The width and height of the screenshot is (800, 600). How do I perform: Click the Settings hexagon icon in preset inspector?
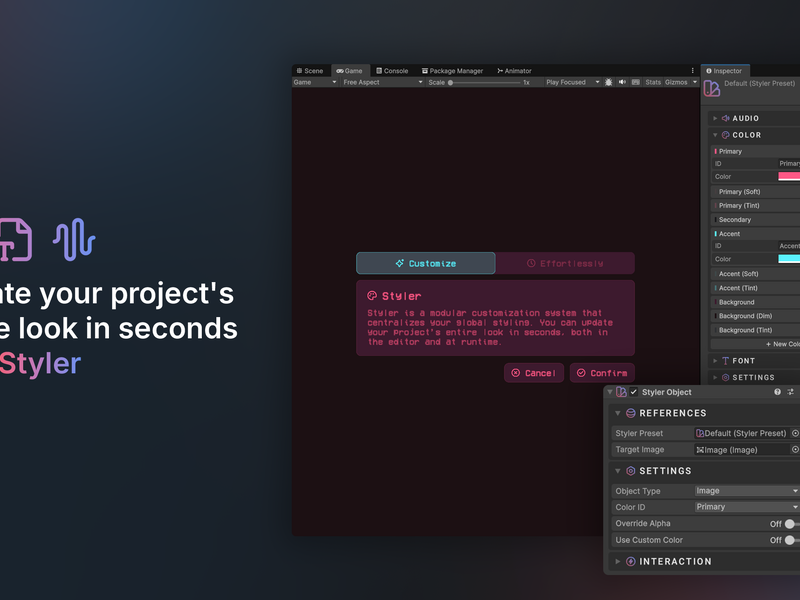(x=726, y=378)
